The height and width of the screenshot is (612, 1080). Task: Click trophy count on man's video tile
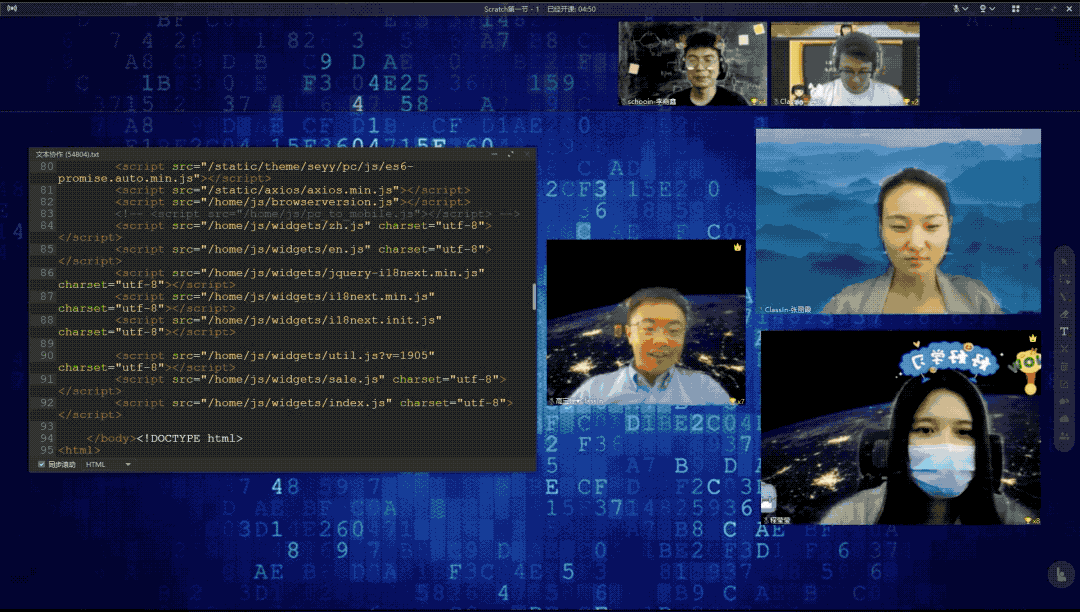(x=737, y=401)
